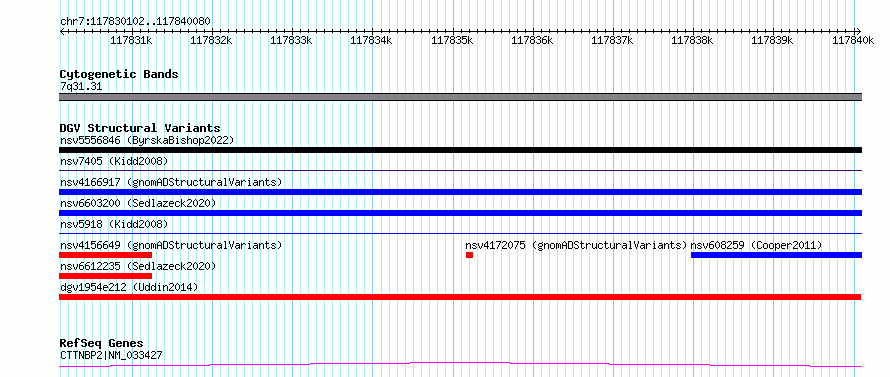This screenshot has height=377, width=890.
Task: Click the 117835k ruler tick label
Action: click(x=452, y=40)
